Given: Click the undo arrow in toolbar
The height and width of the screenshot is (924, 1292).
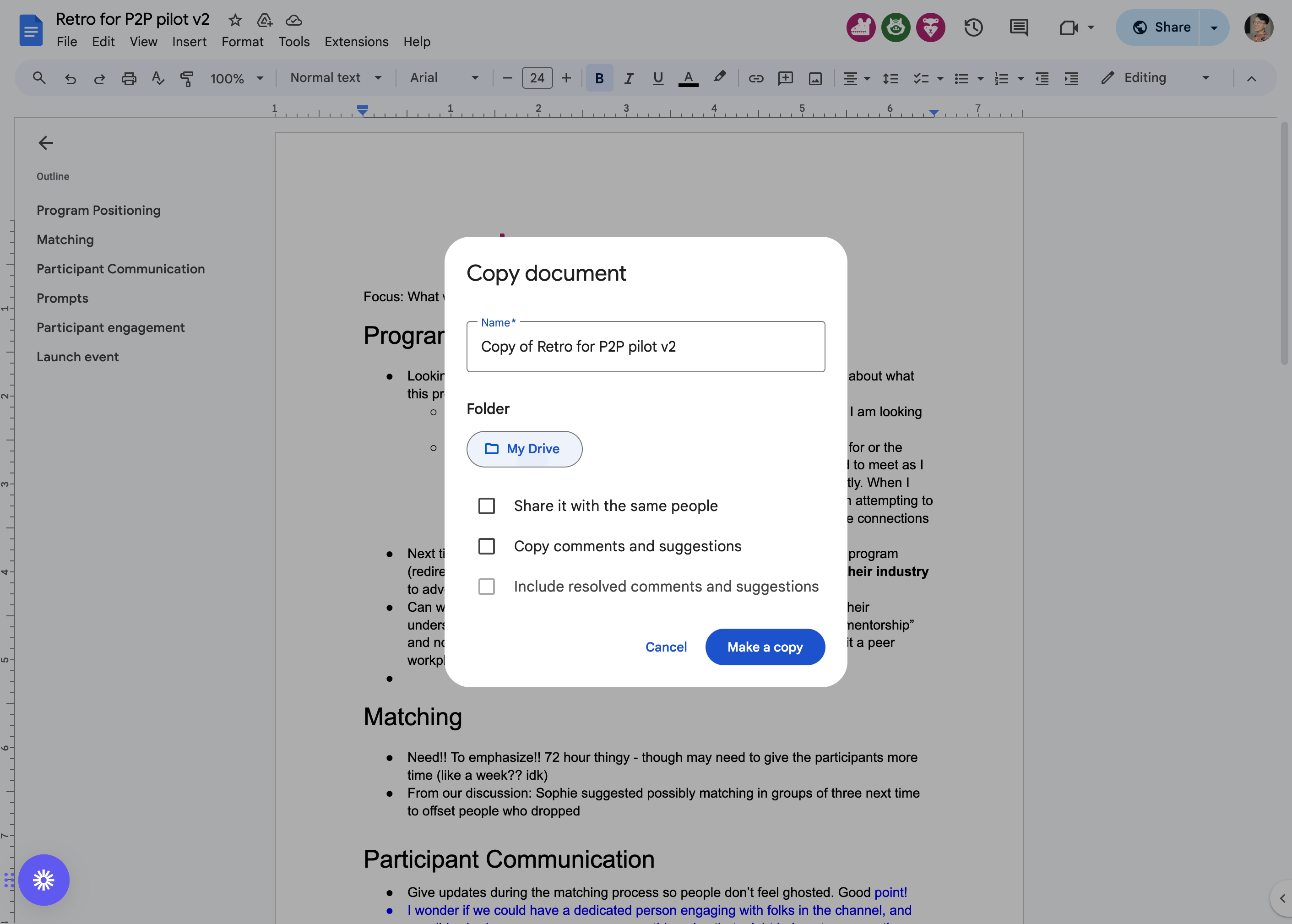Looking at the screenshot, I should pos(70,78).
